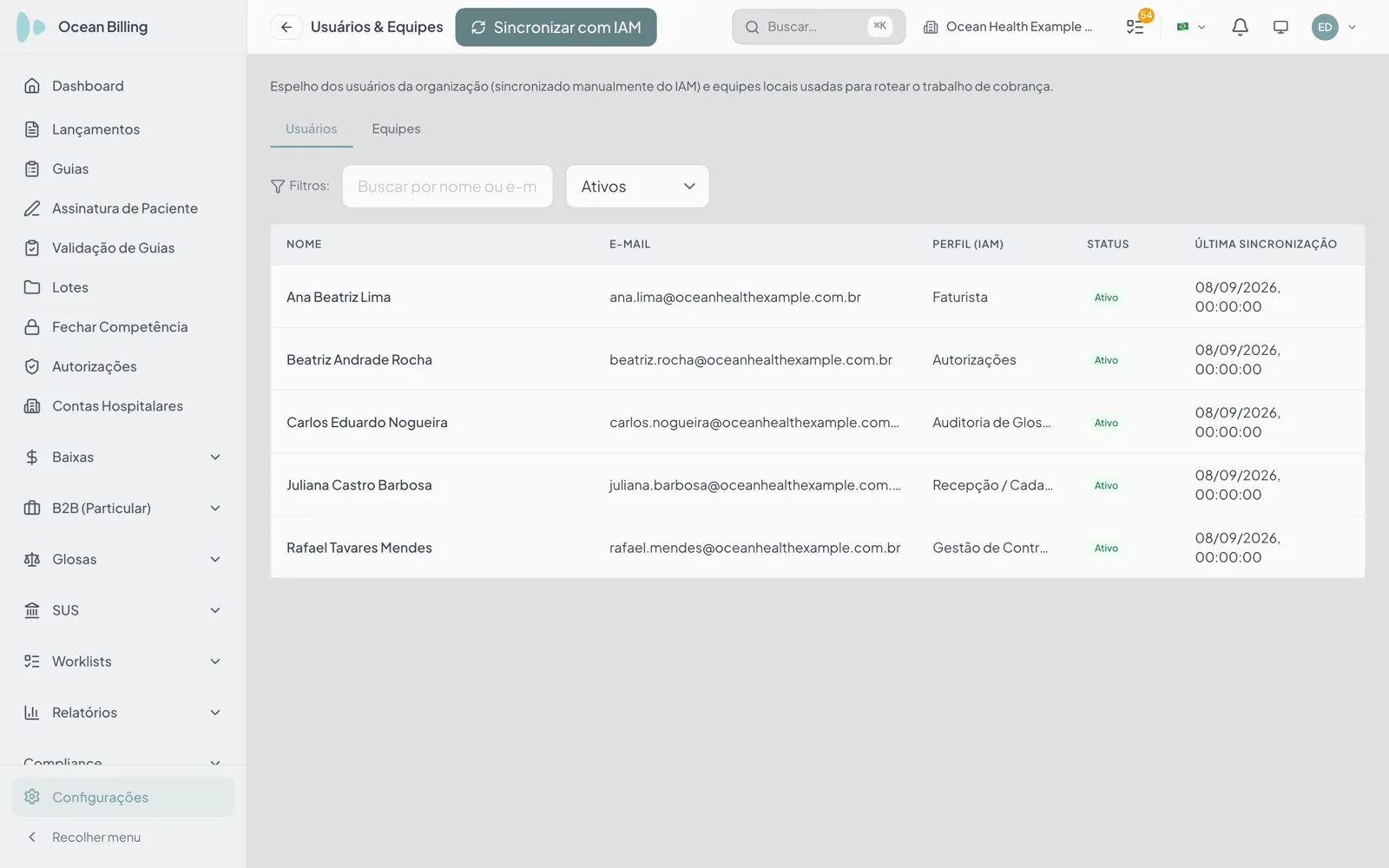Viewport: 1389px width, 868px height.
Task: Click the Dashboard home icon
Action: click(x=32, y=86)
